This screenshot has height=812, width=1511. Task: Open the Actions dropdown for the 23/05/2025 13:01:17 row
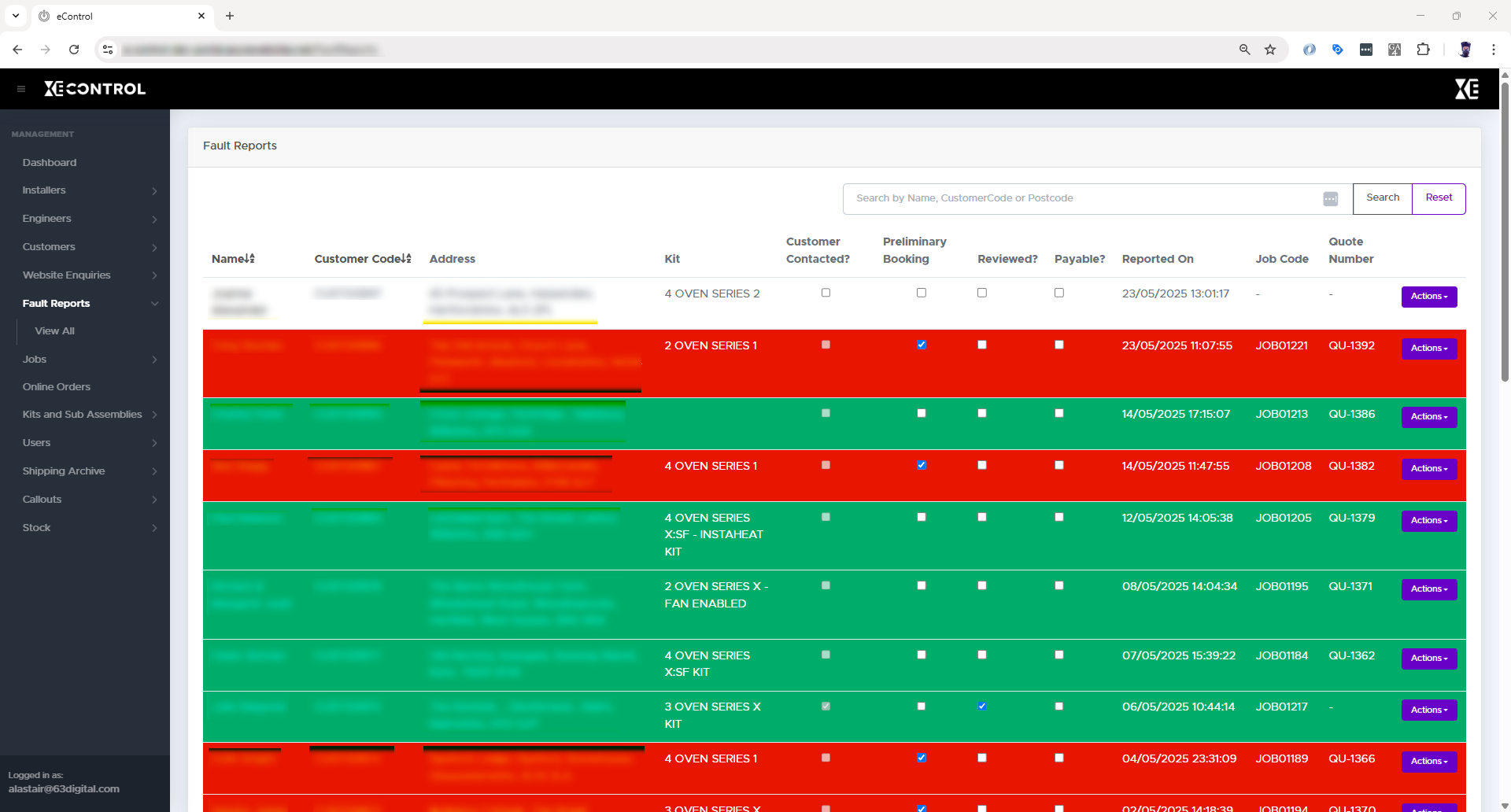click(1429, 297)
